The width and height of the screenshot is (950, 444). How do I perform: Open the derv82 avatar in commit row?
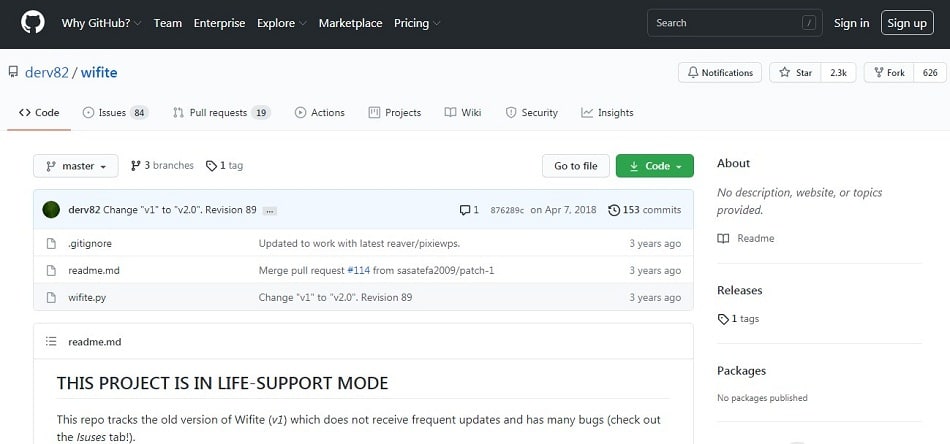(x=51, y=210)
